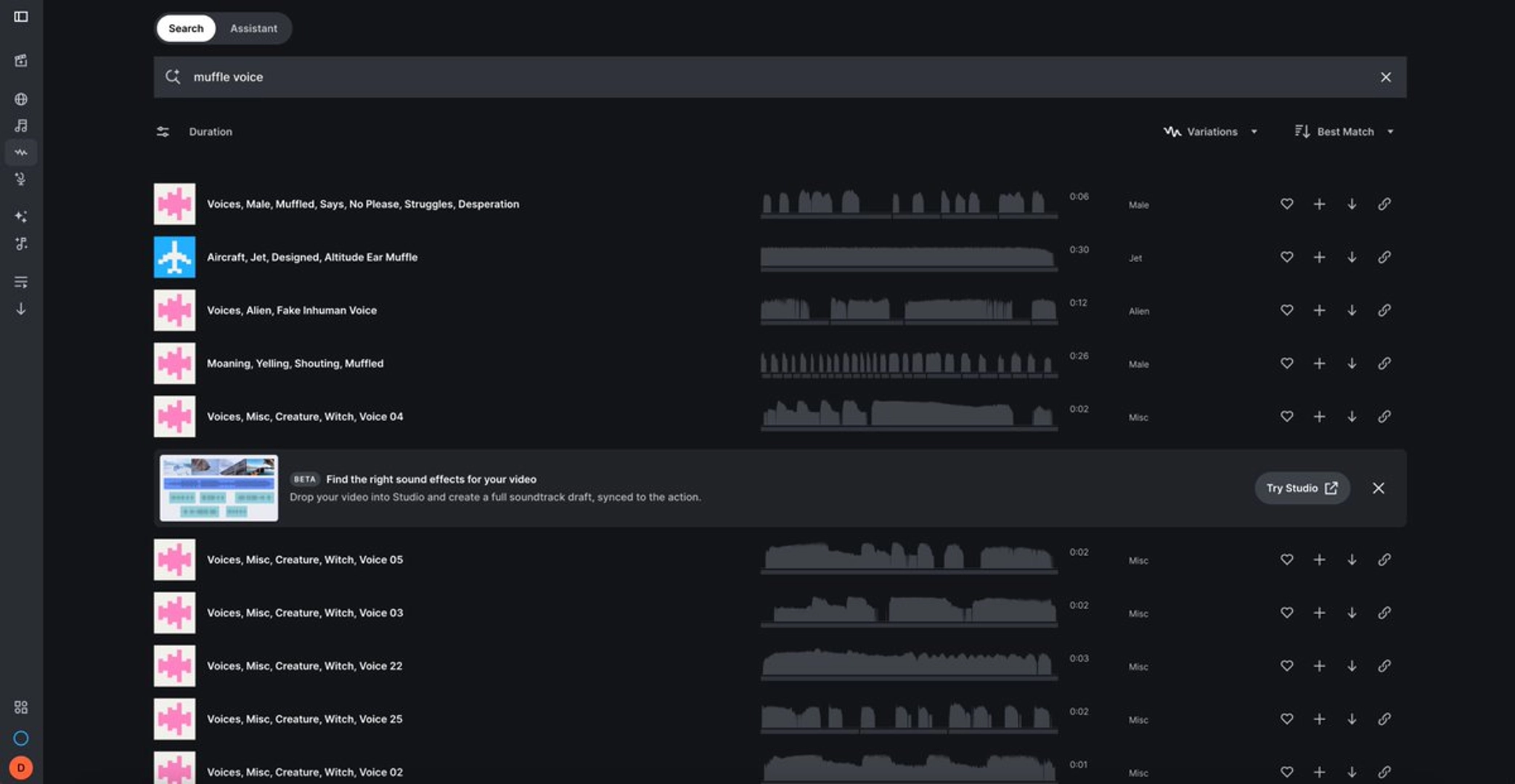Open the second sidebar icon below panel toggle
The height and width of the screenshot is (784, 1515).
coord(21,60)
